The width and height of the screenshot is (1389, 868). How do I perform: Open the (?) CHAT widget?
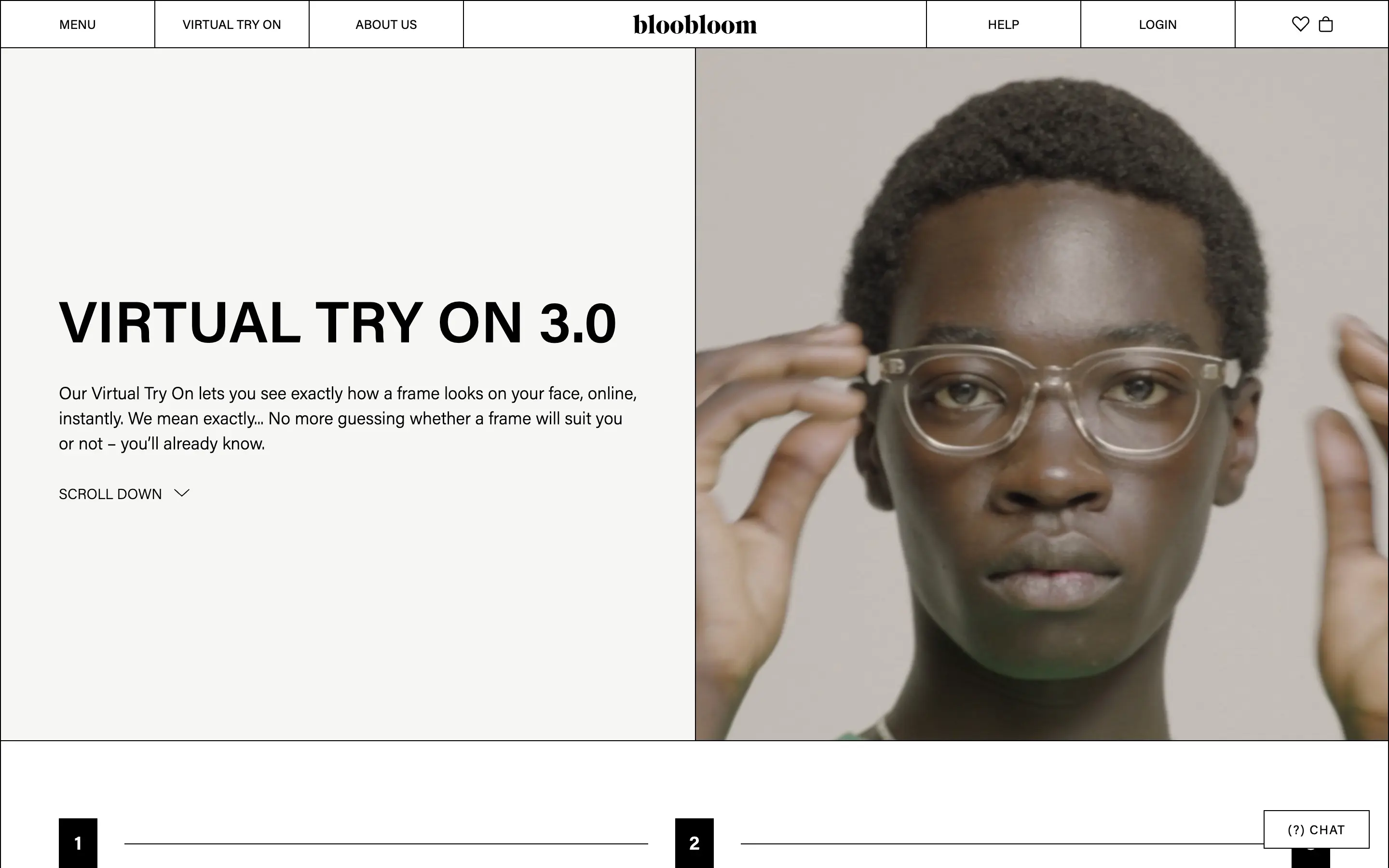(1316, 829)
